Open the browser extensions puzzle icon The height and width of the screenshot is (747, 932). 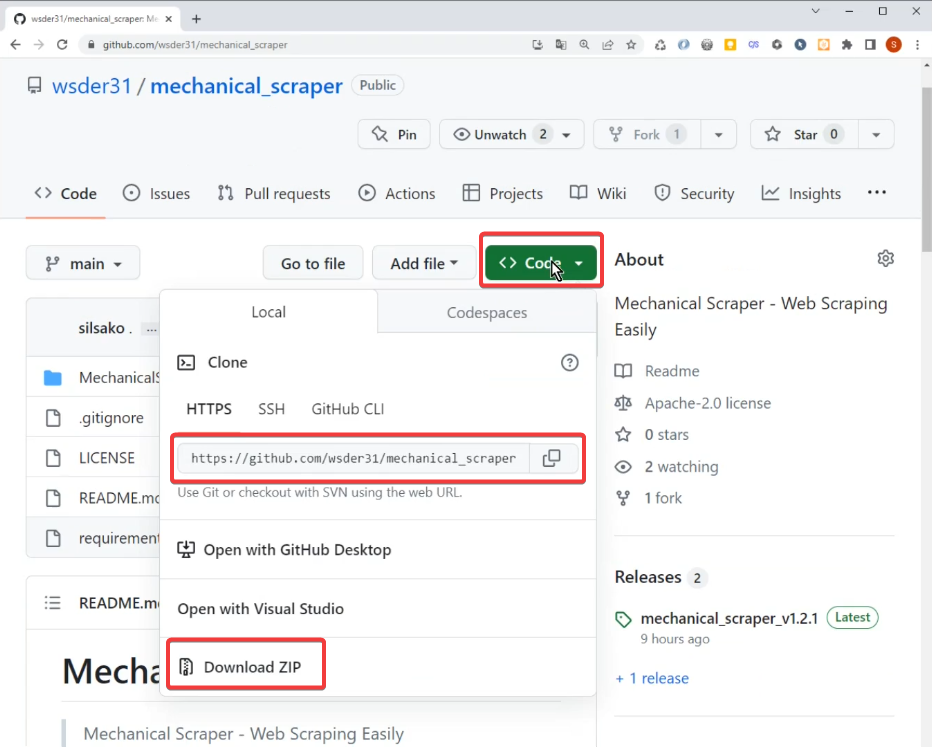[x=847, y=45]
